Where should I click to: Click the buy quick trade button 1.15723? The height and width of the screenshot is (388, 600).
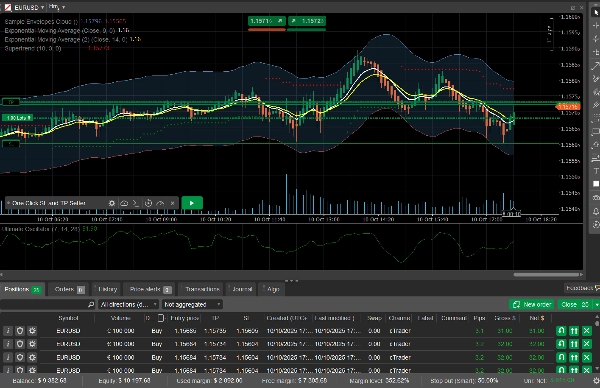(307, 21)
